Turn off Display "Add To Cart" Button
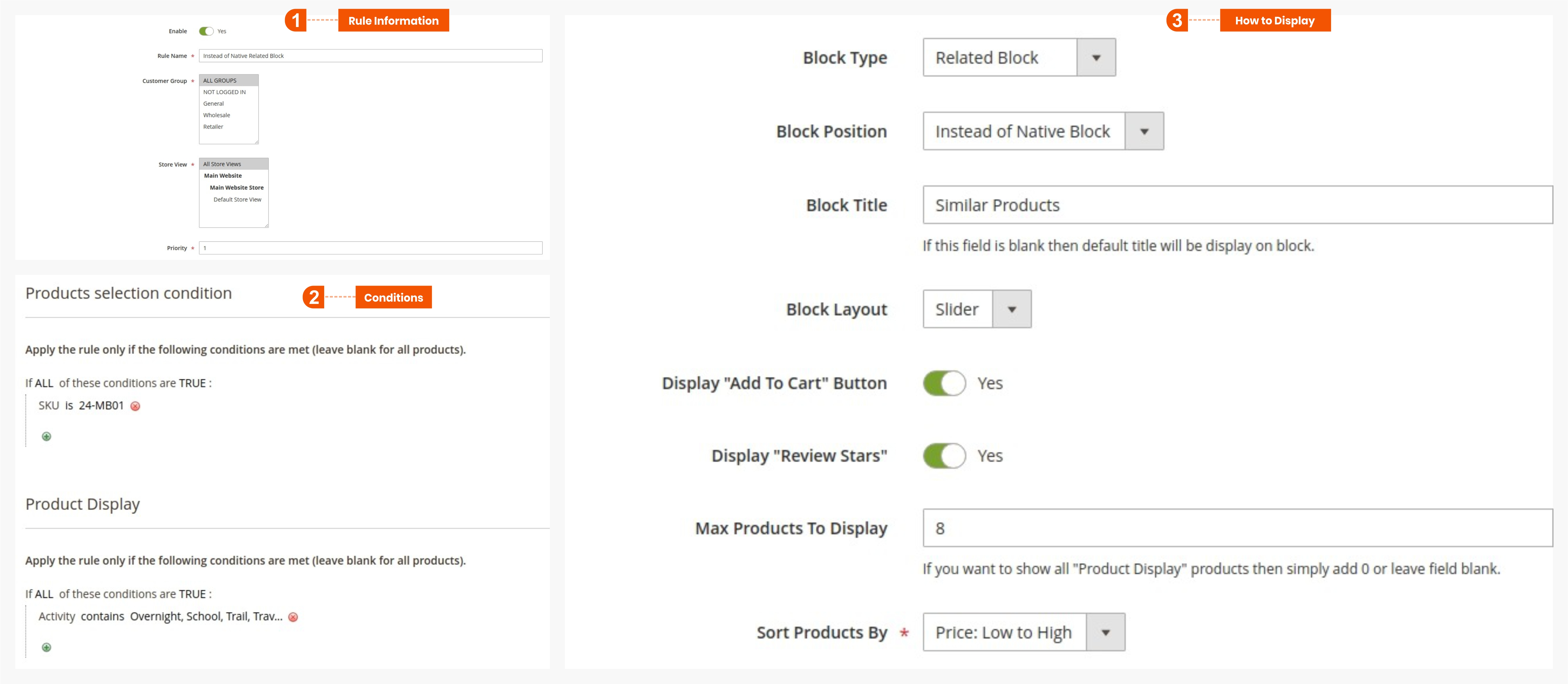This screenshot has height=684, width=1568. point(943,383)
